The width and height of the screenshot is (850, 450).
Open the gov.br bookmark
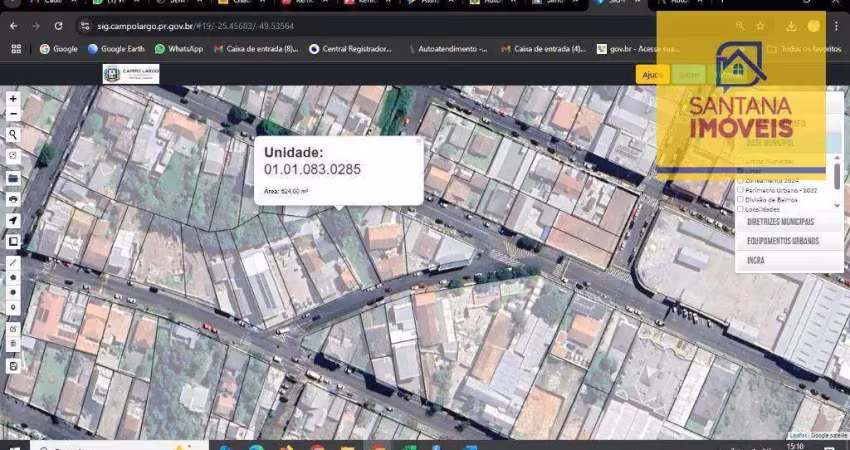[x=638, y=49]
